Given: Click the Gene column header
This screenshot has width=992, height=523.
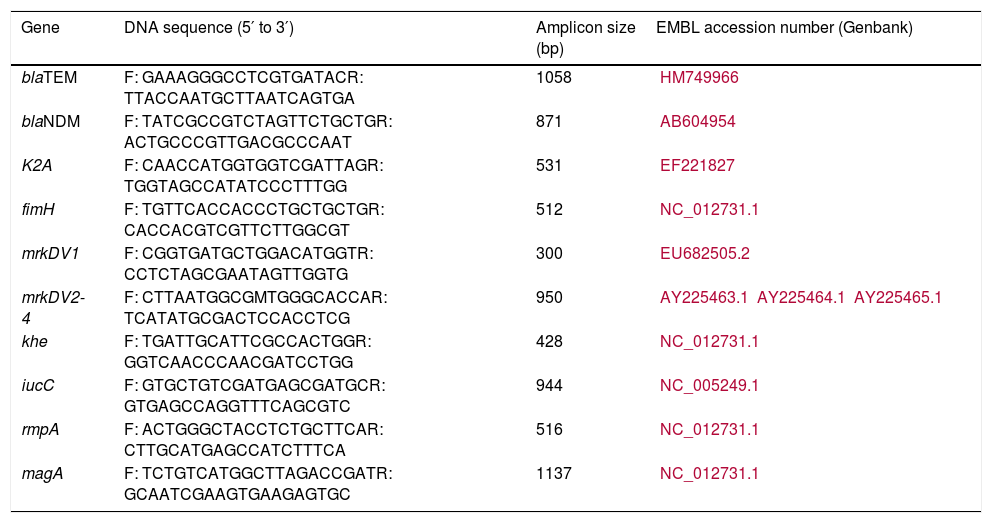Looking at the screenshot, I should coord(40,29).
